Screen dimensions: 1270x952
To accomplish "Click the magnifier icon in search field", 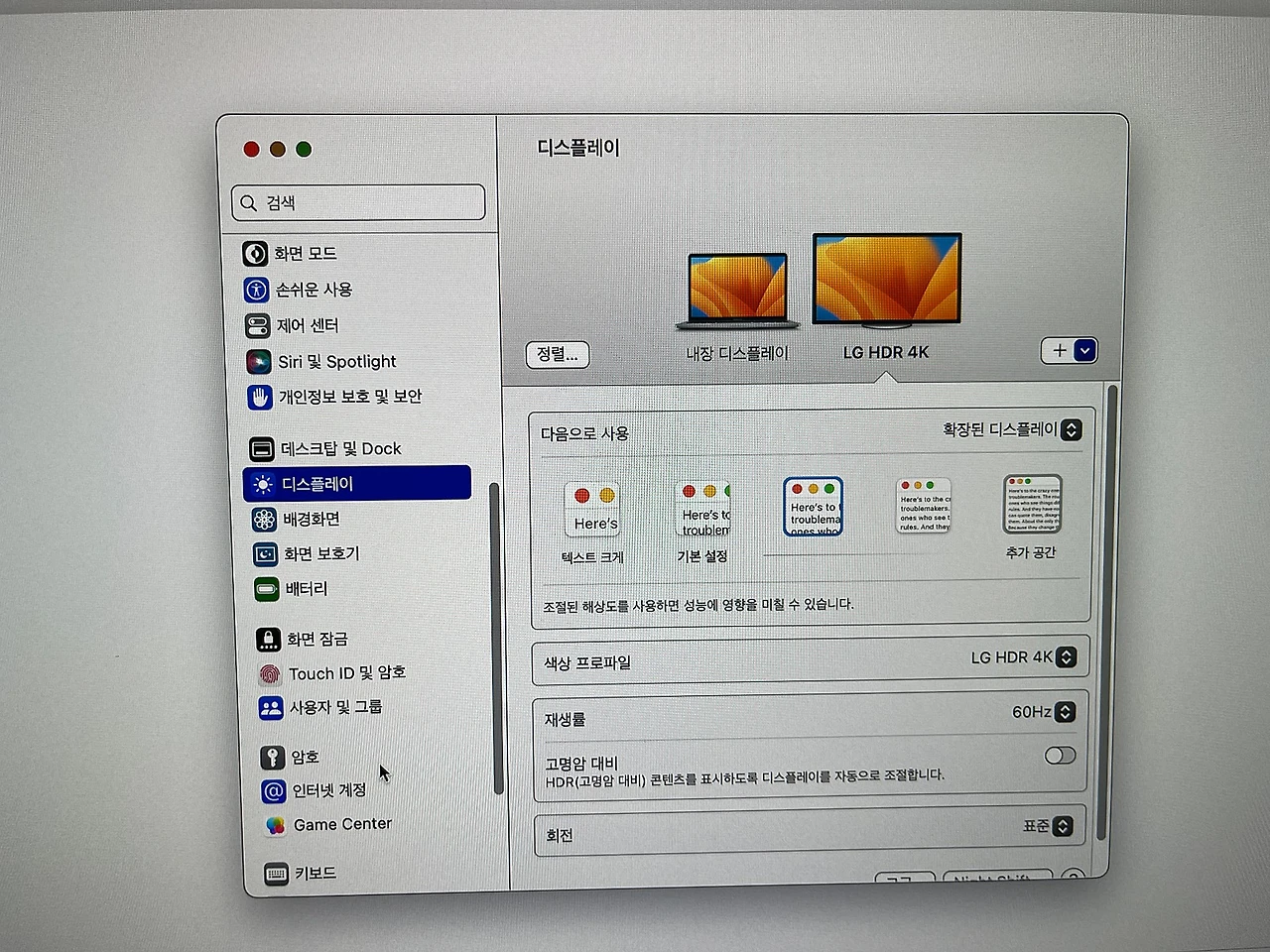I will tap(249, 203).
